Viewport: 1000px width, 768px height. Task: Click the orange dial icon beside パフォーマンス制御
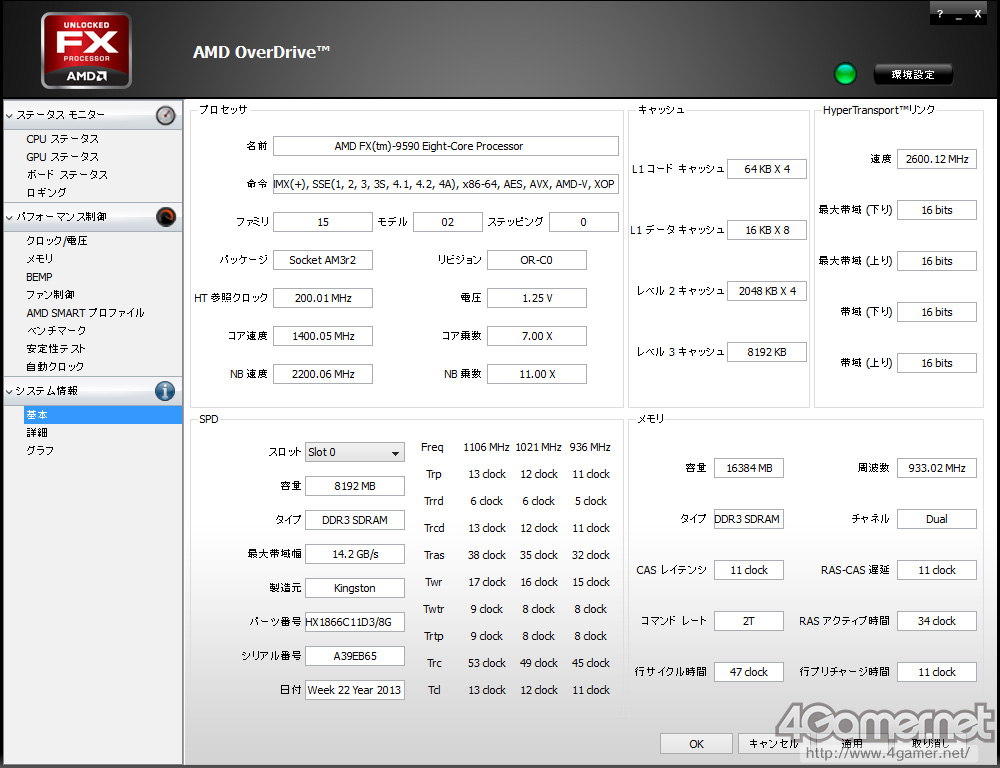166,217
